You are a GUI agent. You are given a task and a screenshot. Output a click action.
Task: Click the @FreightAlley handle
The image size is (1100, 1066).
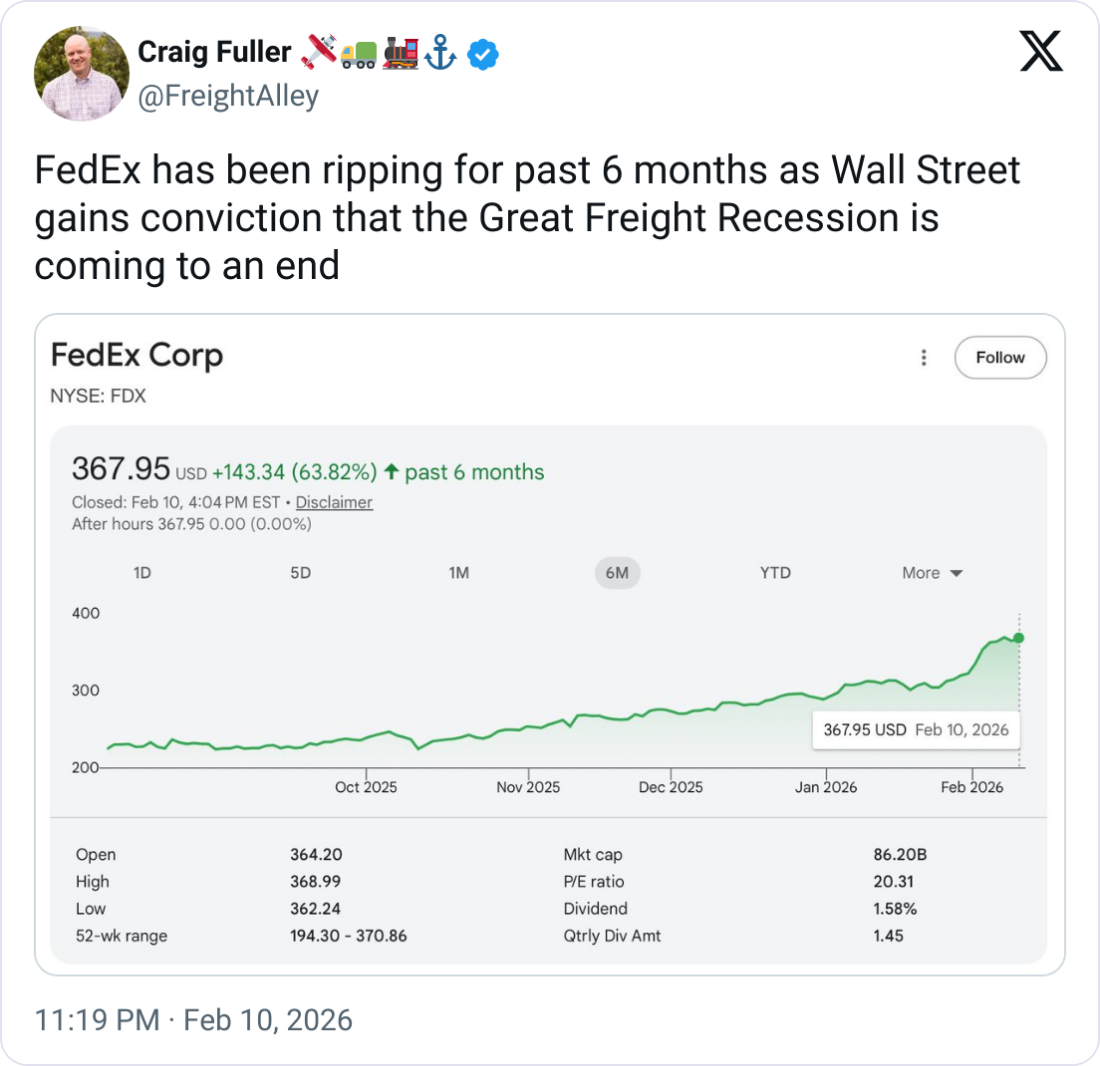(228, 96)
